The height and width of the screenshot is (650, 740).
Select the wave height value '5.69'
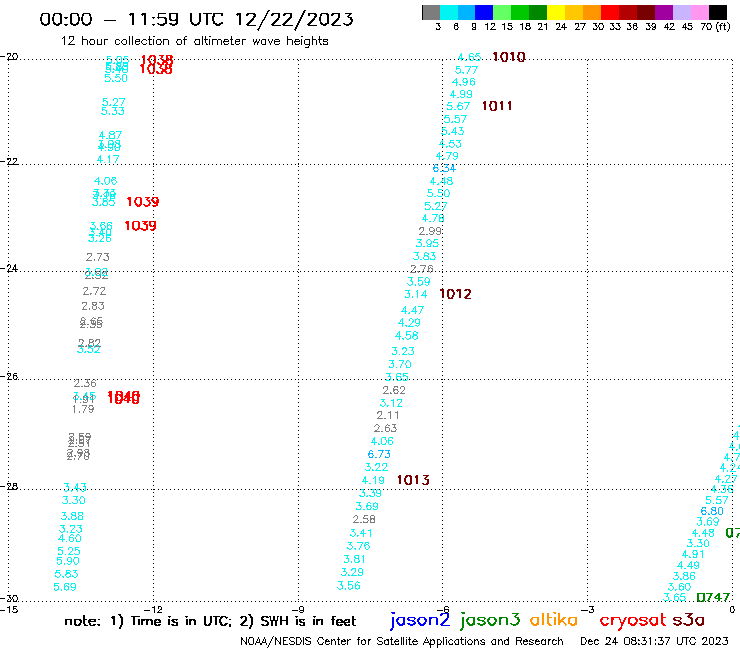tap(65, 587)
